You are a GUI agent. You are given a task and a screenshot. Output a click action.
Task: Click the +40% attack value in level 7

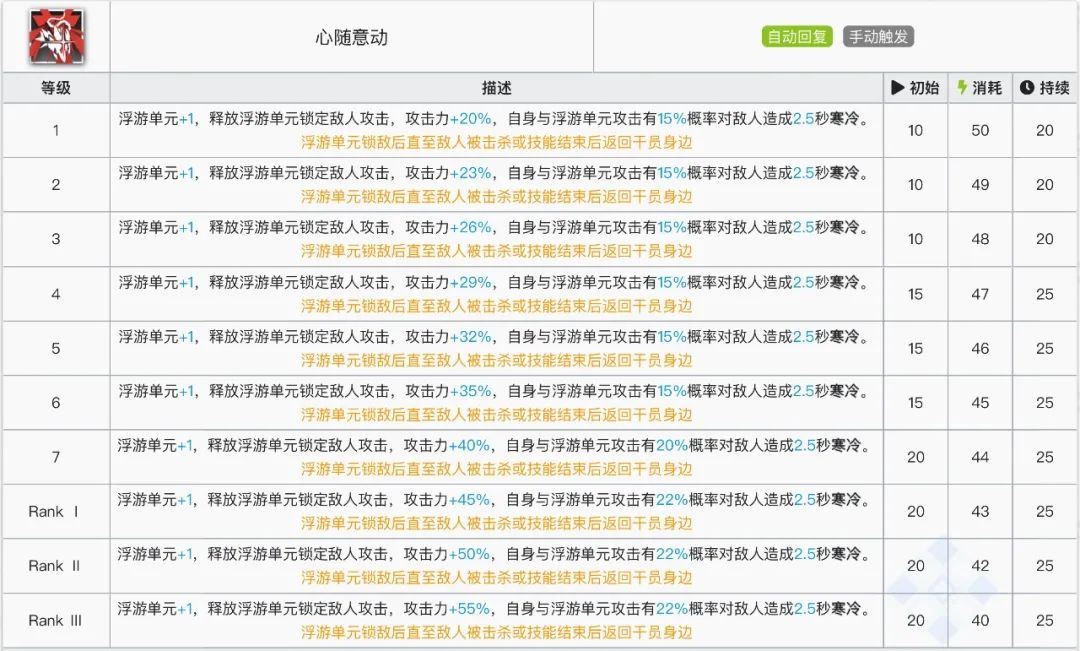pos(469,446)
